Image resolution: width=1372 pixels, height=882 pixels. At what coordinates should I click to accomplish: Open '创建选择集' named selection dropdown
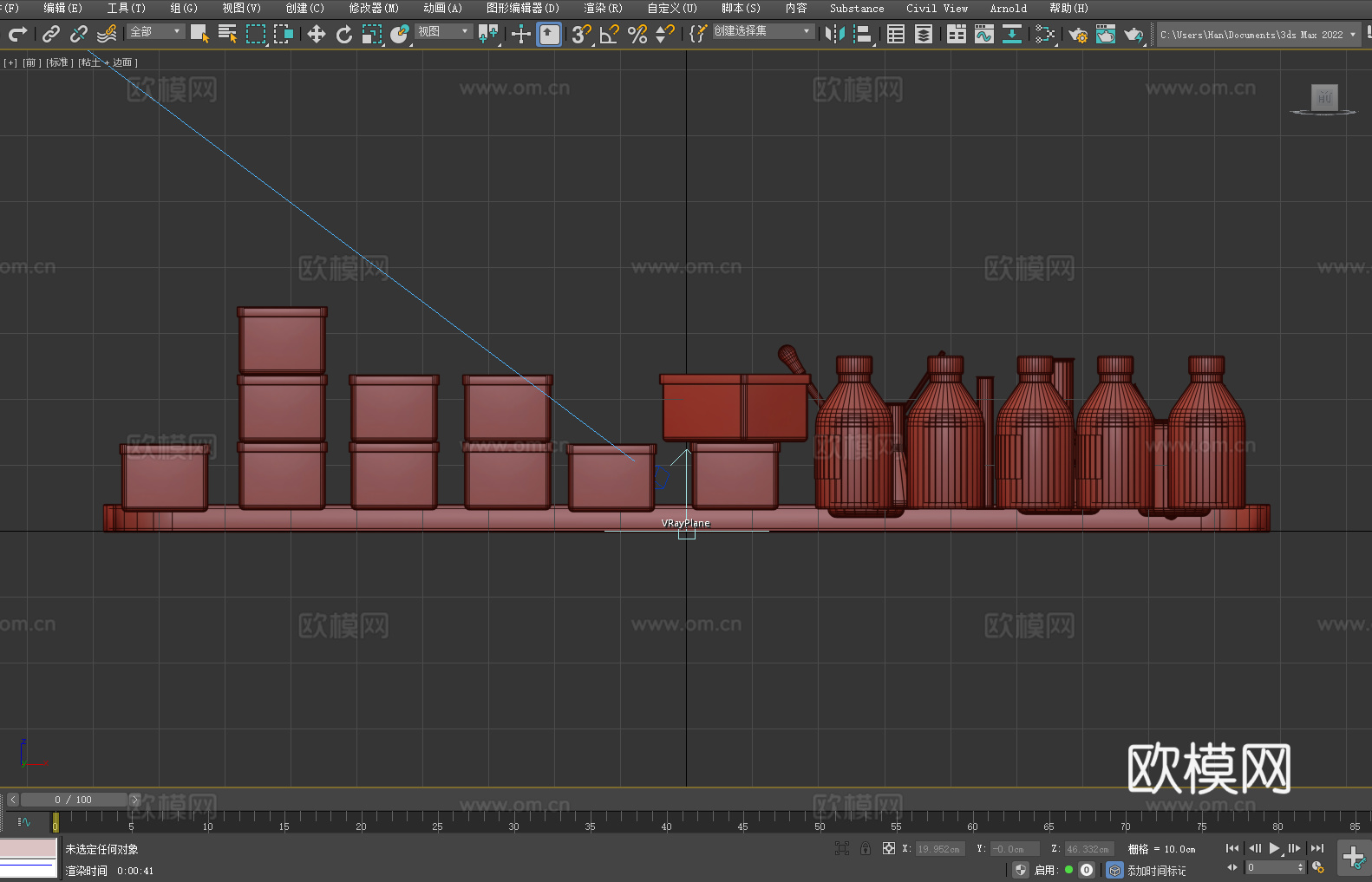pyautogui.click(x=763, y=31)
